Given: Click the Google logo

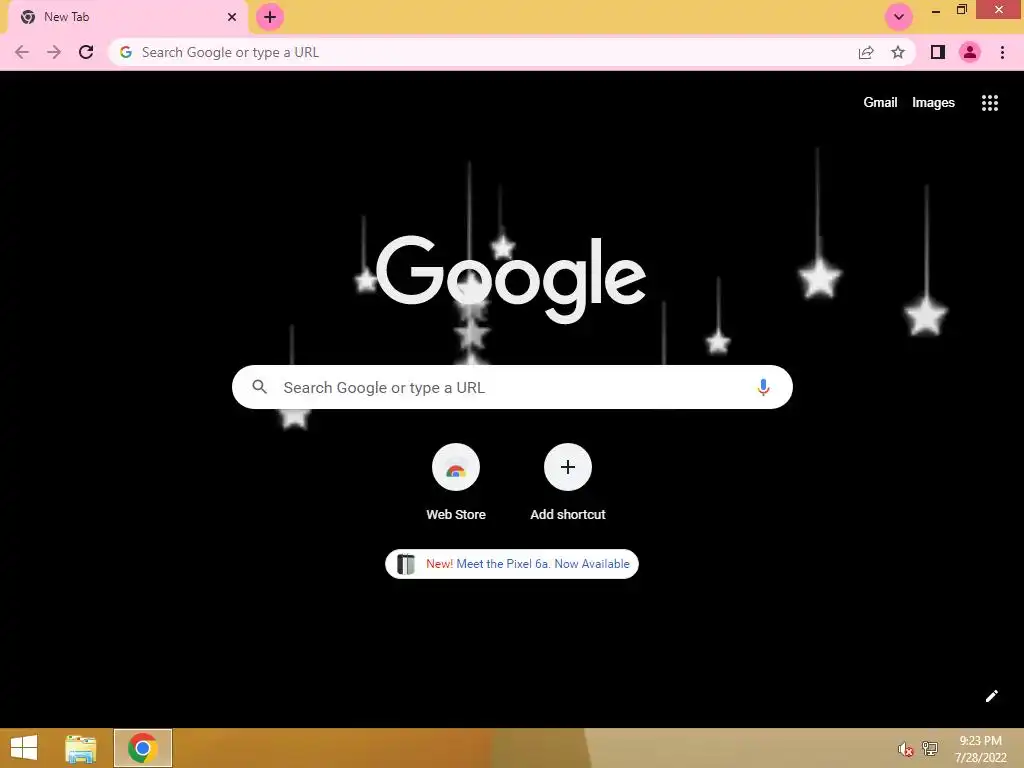Looking at the screenshot, I should (x=511, y=279).
